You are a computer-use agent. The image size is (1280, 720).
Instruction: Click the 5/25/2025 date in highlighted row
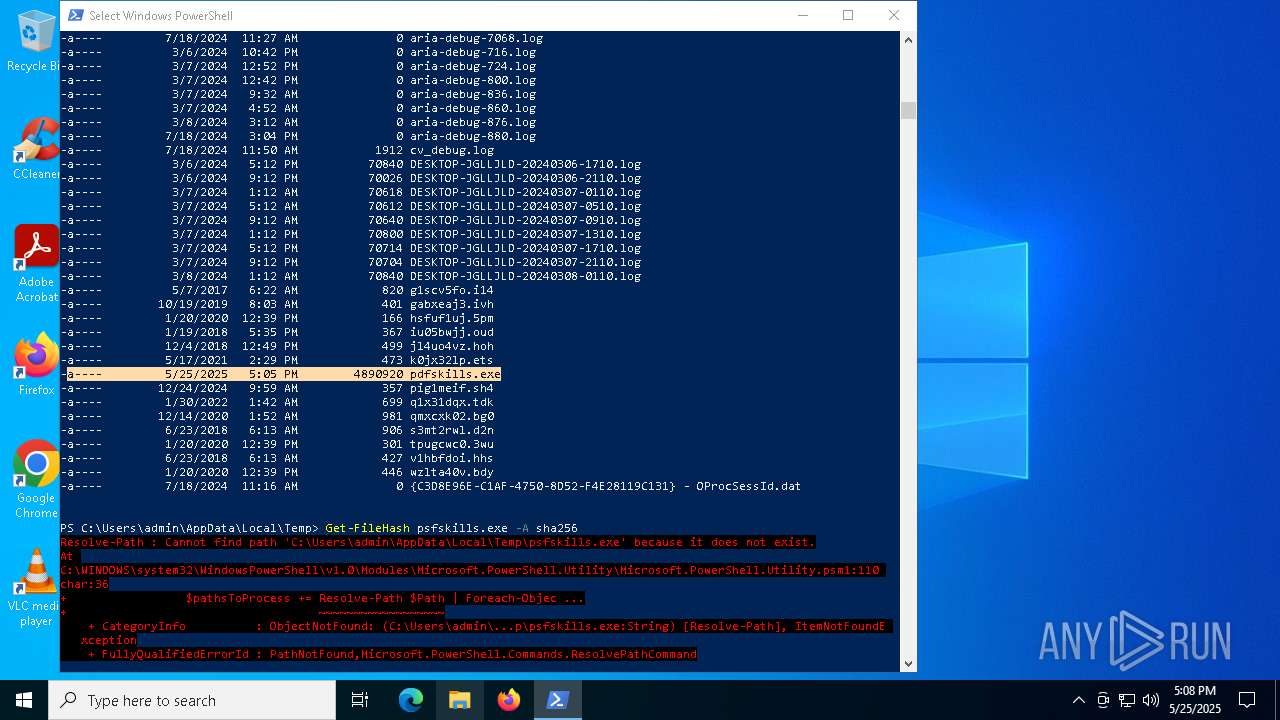point(196,374)
